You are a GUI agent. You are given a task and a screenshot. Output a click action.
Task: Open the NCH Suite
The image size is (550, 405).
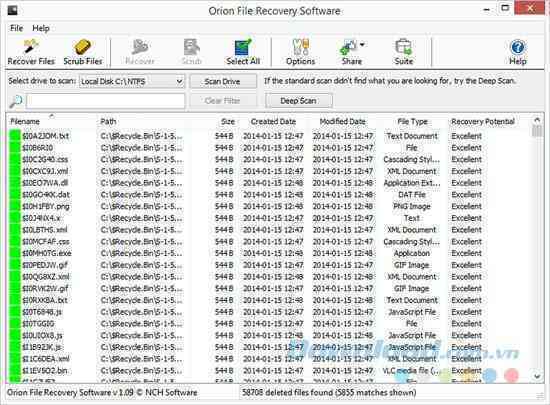[403, 52]
